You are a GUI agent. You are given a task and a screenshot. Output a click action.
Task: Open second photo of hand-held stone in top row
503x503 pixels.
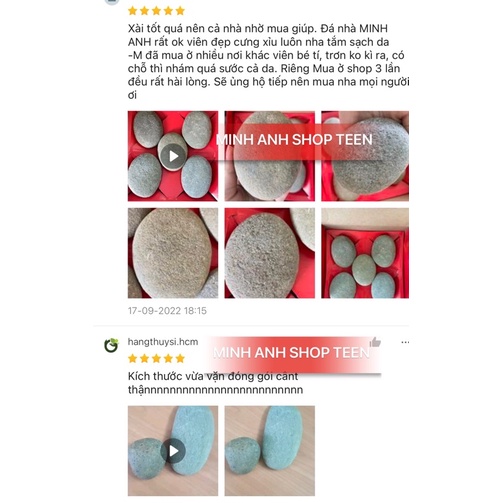[270, 156]
